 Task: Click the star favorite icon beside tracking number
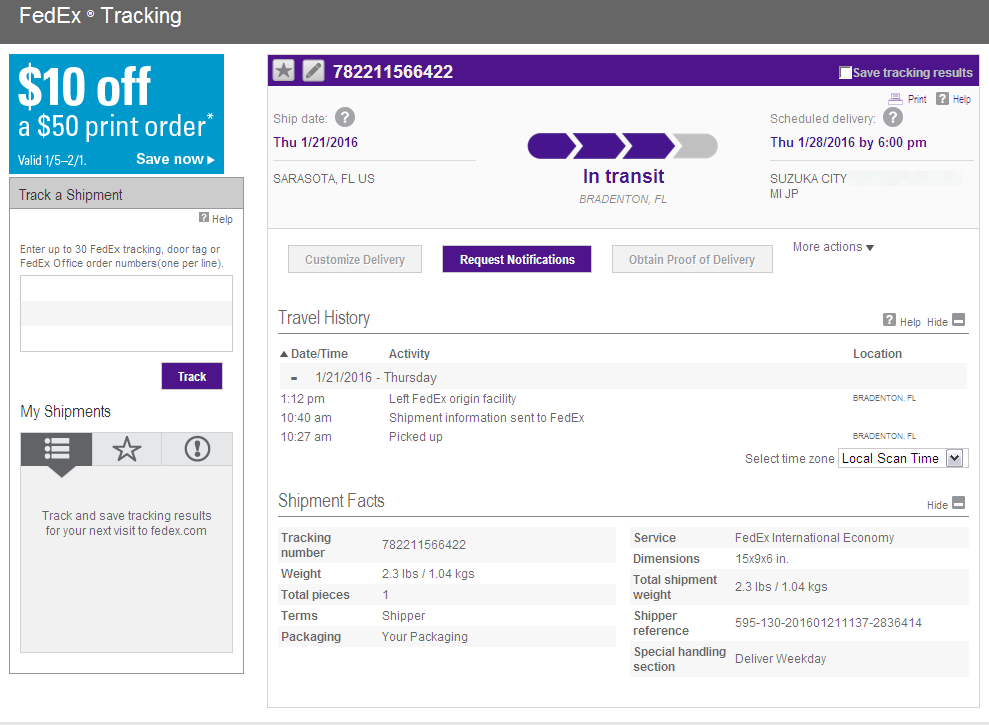pyautogui.click(x=284, y=71)
